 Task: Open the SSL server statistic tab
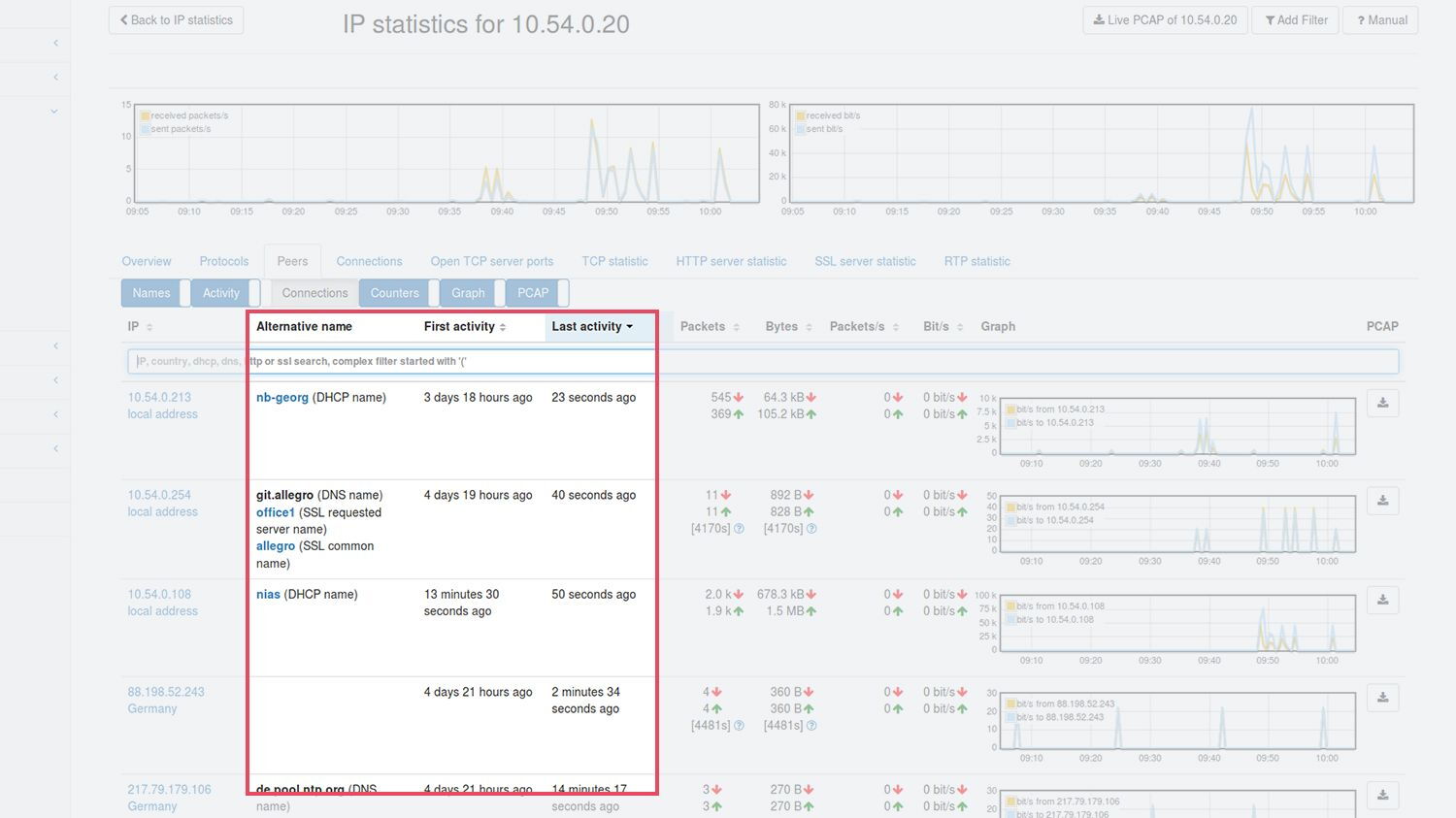(x=865, y=262)
